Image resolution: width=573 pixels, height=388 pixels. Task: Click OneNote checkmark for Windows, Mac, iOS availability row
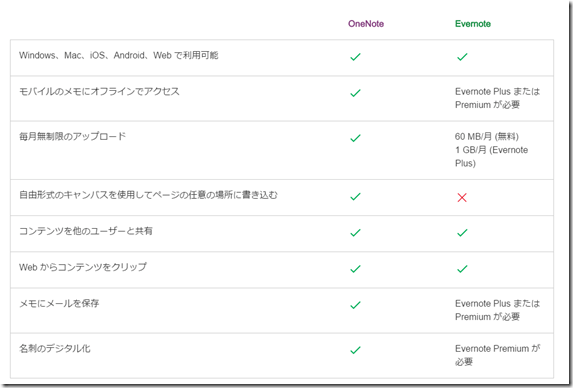click(356, 57)
